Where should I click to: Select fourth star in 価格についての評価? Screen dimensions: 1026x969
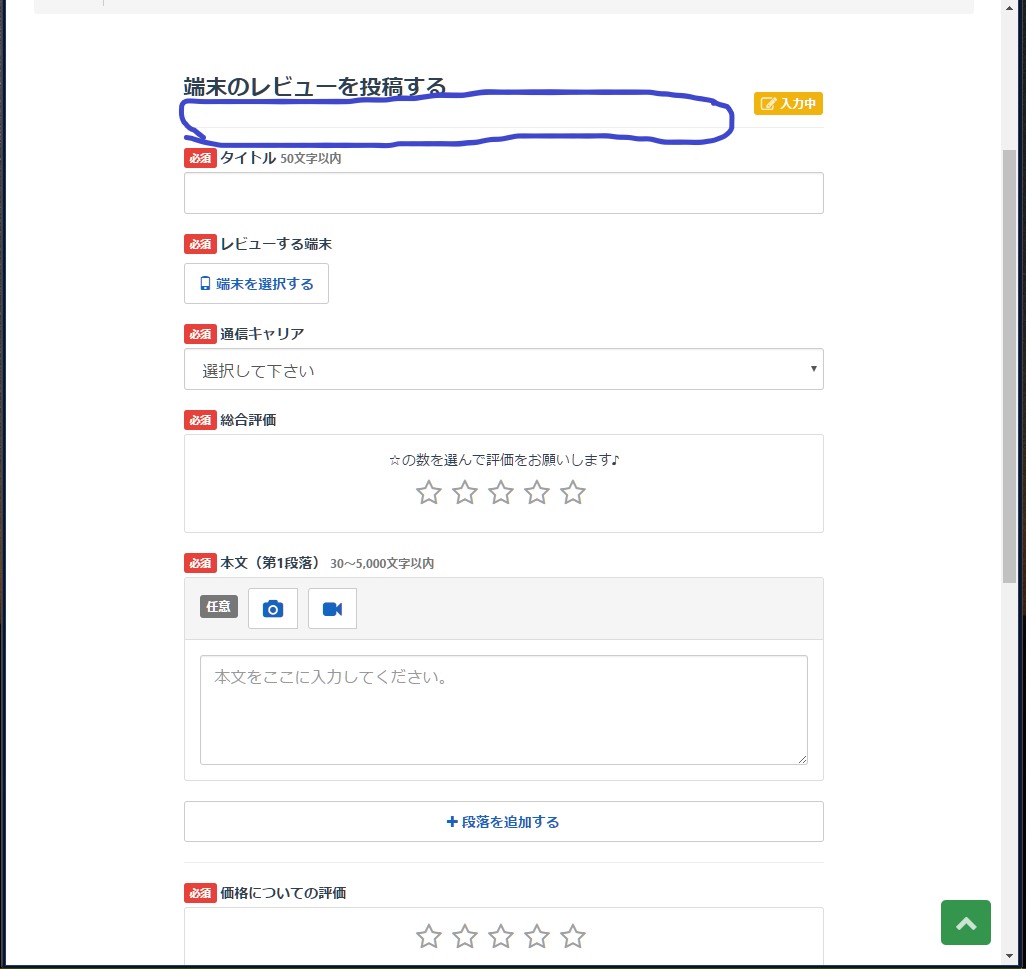pyautogui.click(x=537, y=937)
